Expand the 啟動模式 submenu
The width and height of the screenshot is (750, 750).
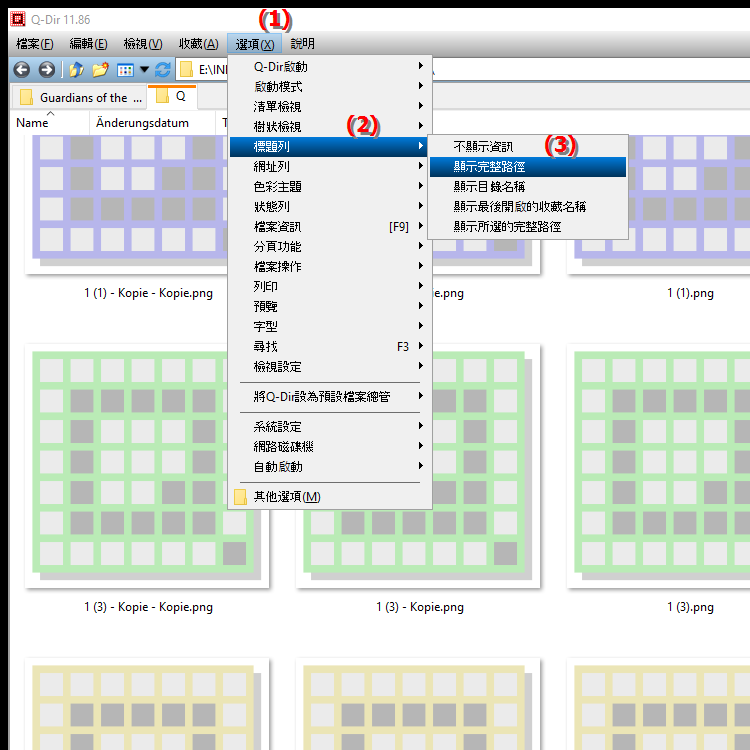pos(330,87)
